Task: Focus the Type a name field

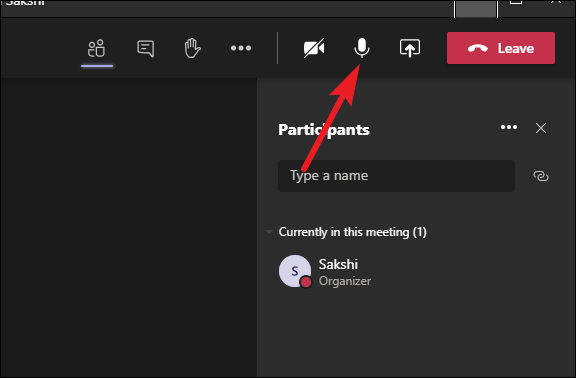Action: [396, 176]
